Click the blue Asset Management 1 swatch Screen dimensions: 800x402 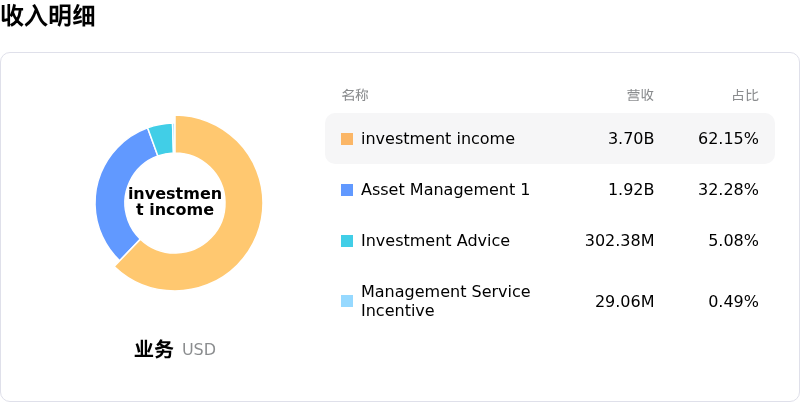[x=347, y=190]
